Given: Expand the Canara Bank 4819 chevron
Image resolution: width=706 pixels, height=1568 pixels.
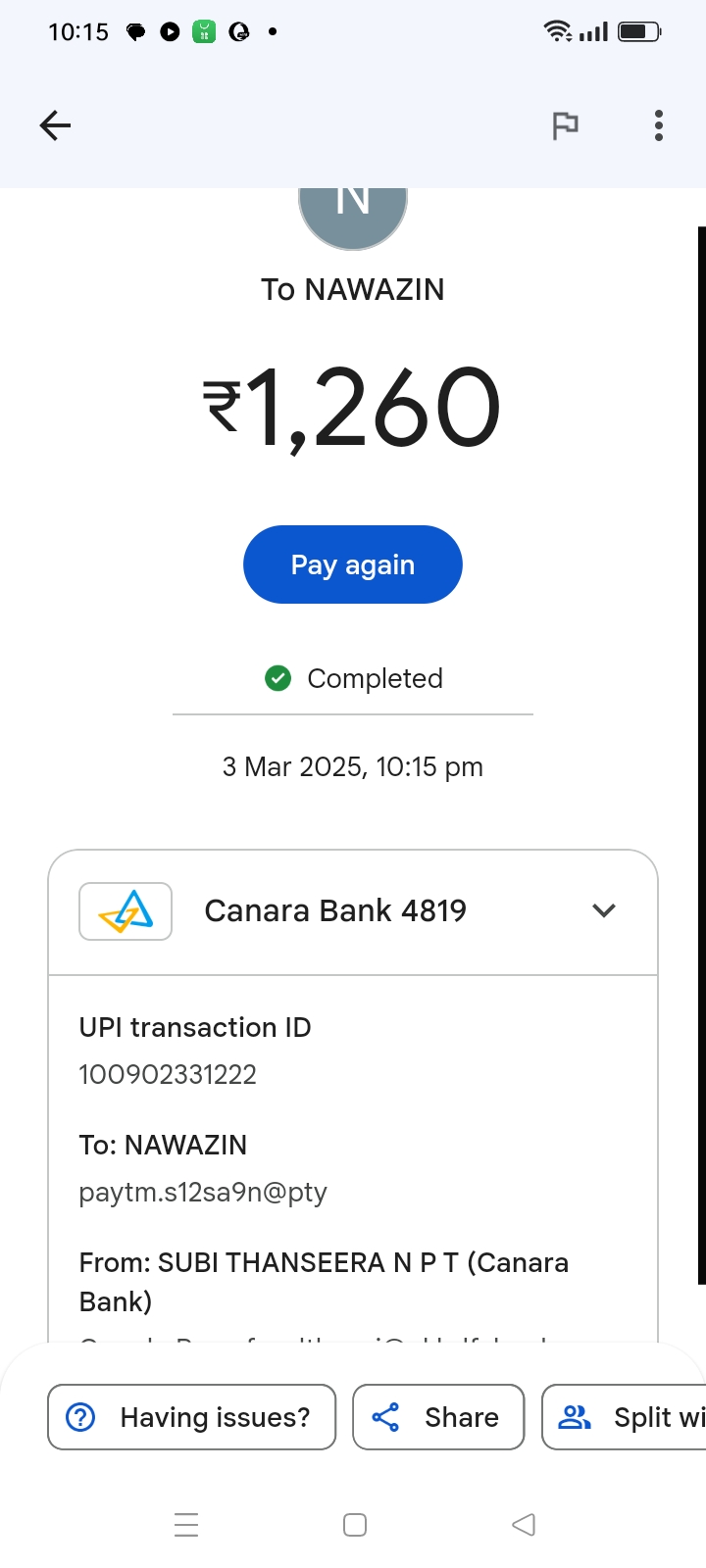Looking at the screenshot, I should 604,911.
